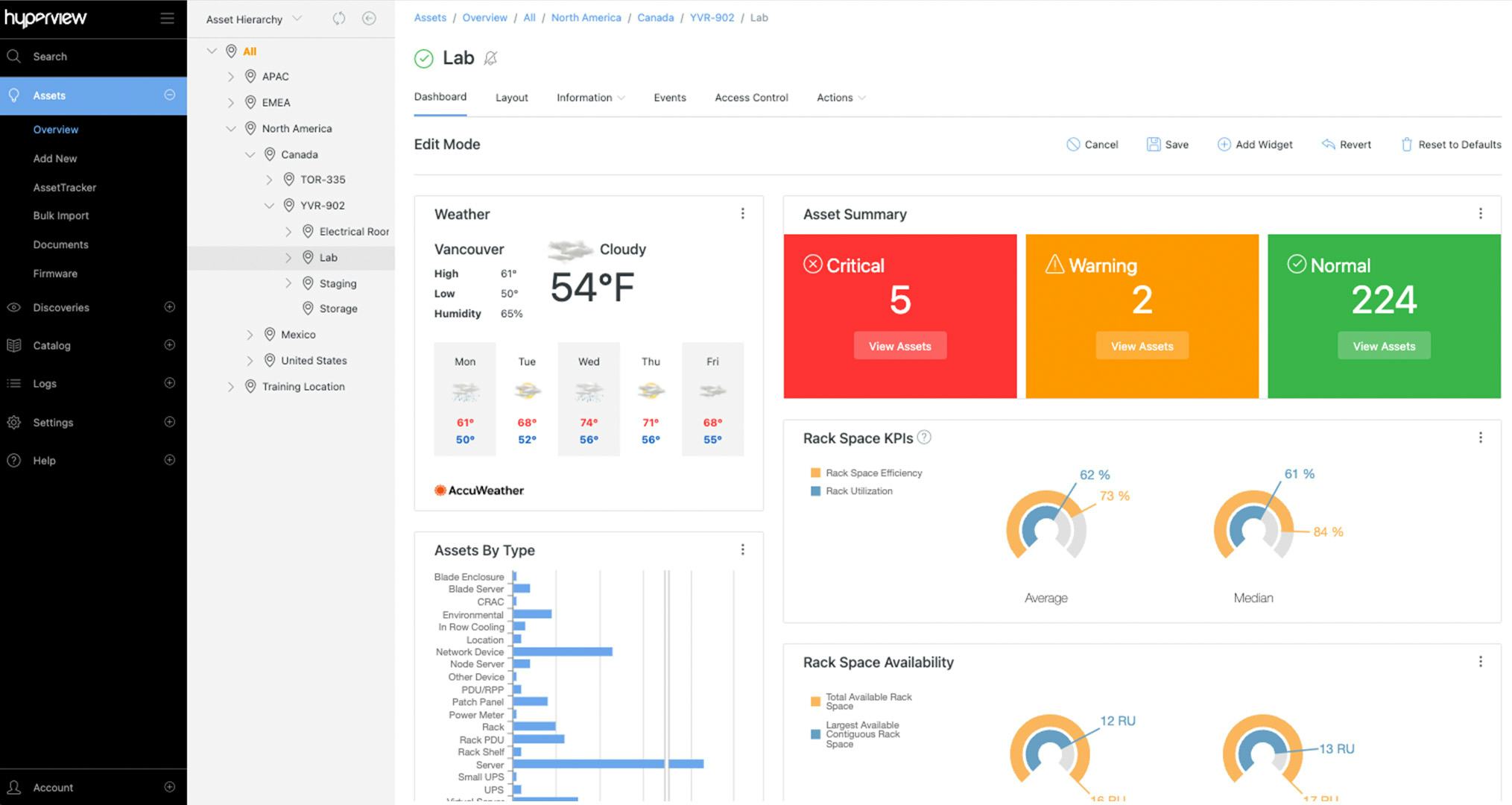
Task: Click the bell mute icon beside Lab title
Action: click(490, 58)
